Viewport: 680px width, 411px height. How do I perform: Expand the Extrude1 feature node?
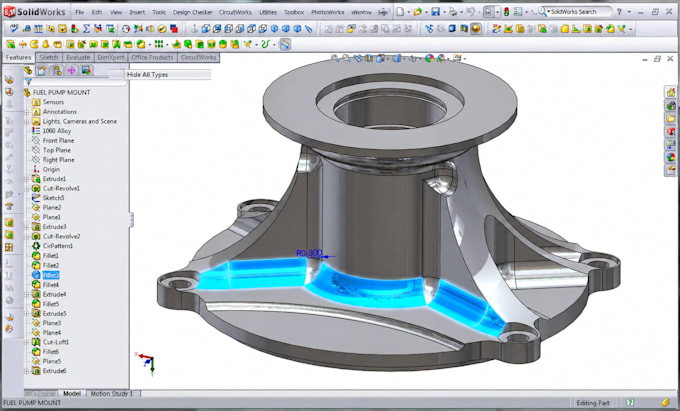[27, 179]
